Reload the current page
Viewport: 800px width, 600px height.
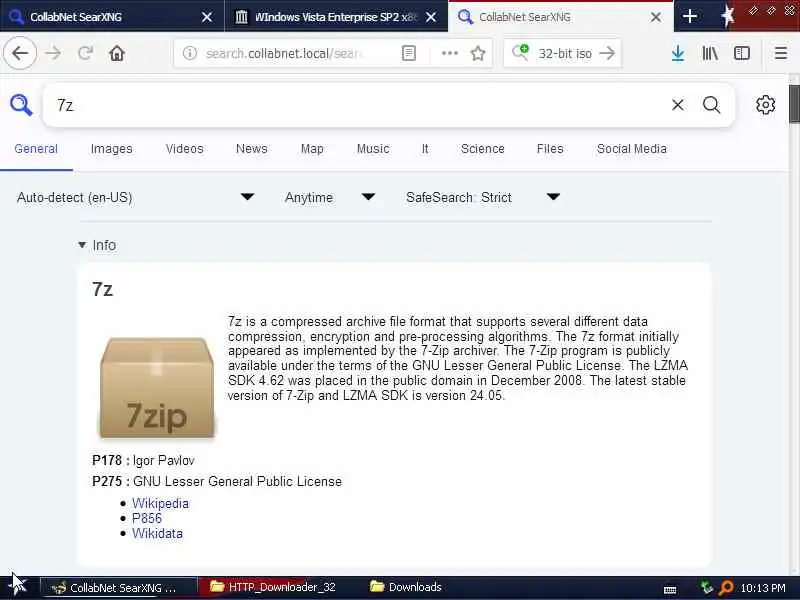pos(85,53)
